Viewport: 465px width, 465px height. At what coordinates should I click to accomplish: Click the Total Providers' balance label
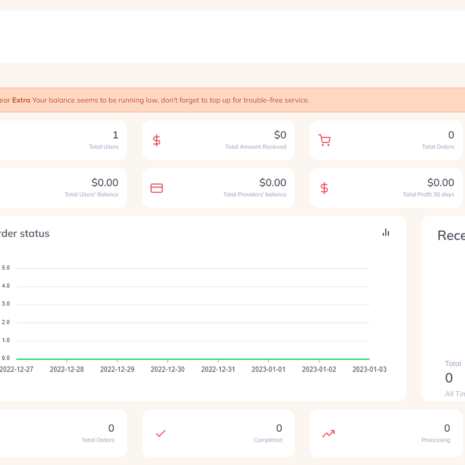pos(255,194)
